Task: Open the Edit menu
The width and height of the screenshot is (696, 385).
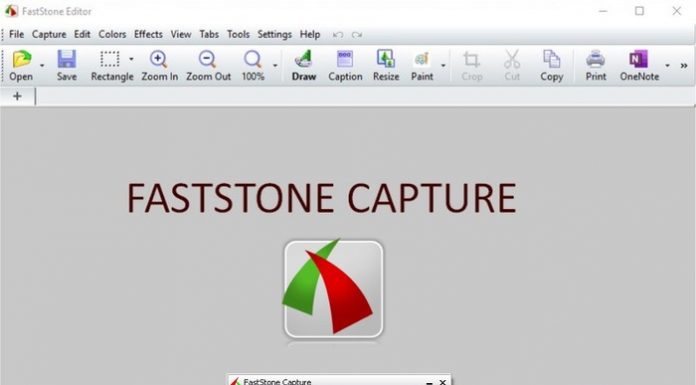Action: tap(82, 34)
